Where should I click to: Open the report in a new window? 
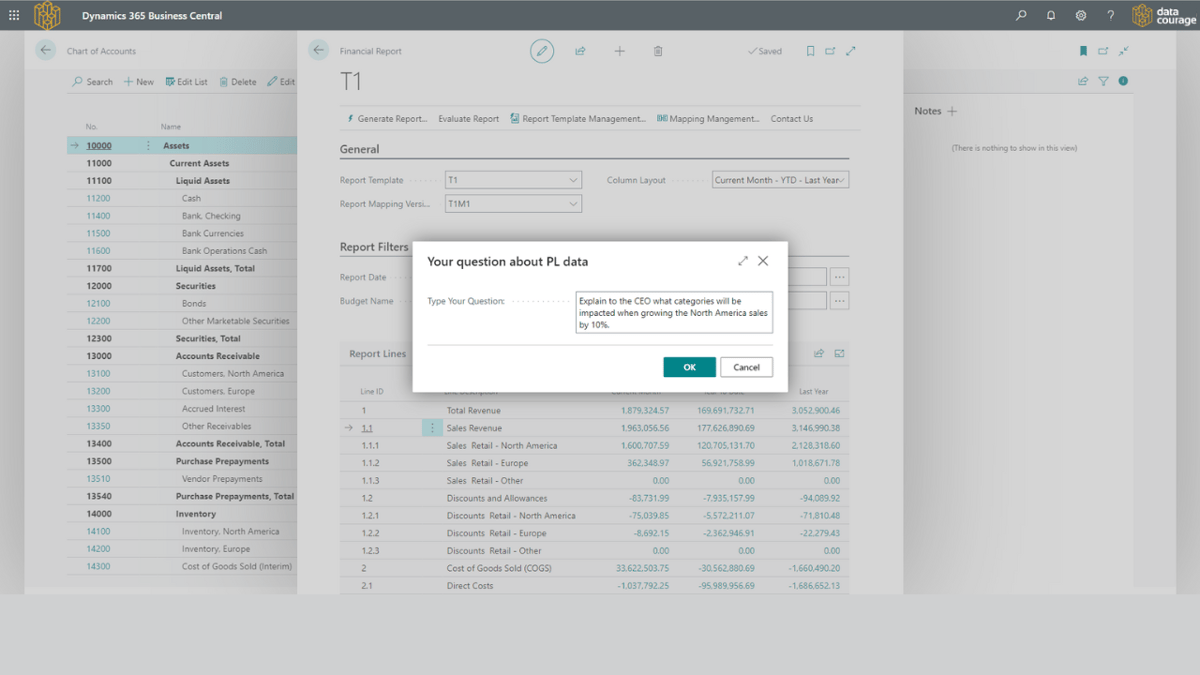click(x=831, y=50)
